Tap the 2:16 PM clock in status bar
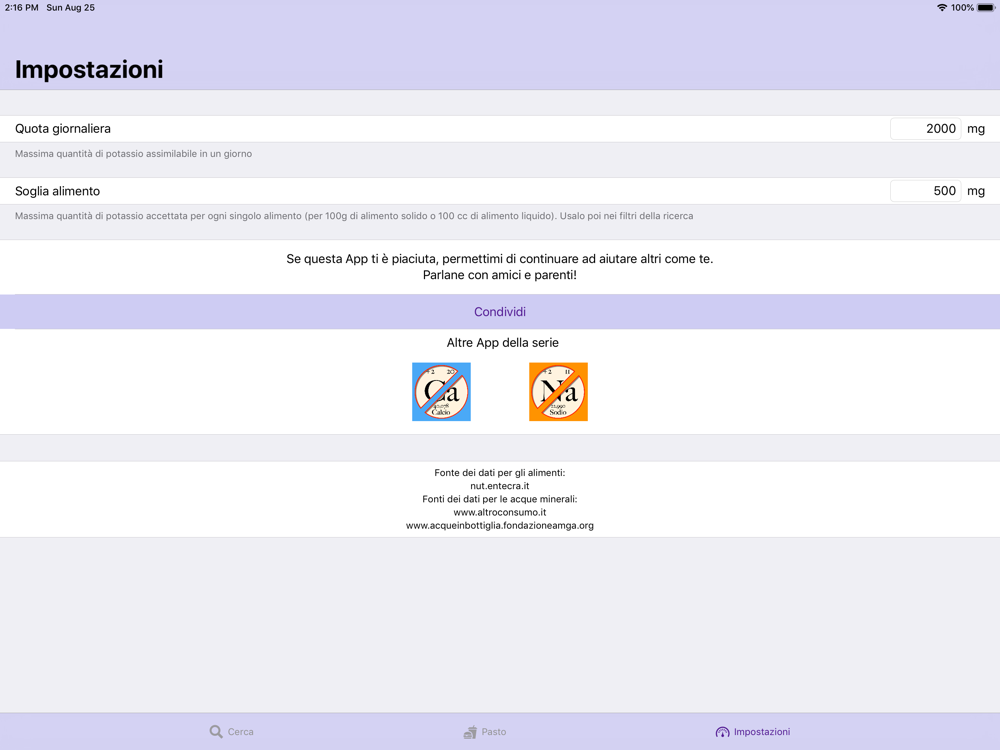1000x750 pixels. click(x=21, y=8)
